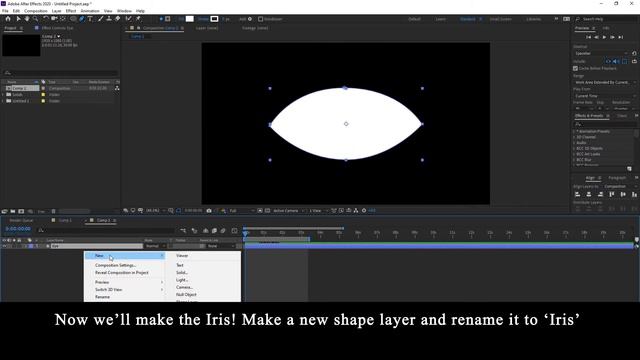The height and width of the screenshot is (360, 640).
Task: Open the Active Camera dropdown
Action: [289, 211]
